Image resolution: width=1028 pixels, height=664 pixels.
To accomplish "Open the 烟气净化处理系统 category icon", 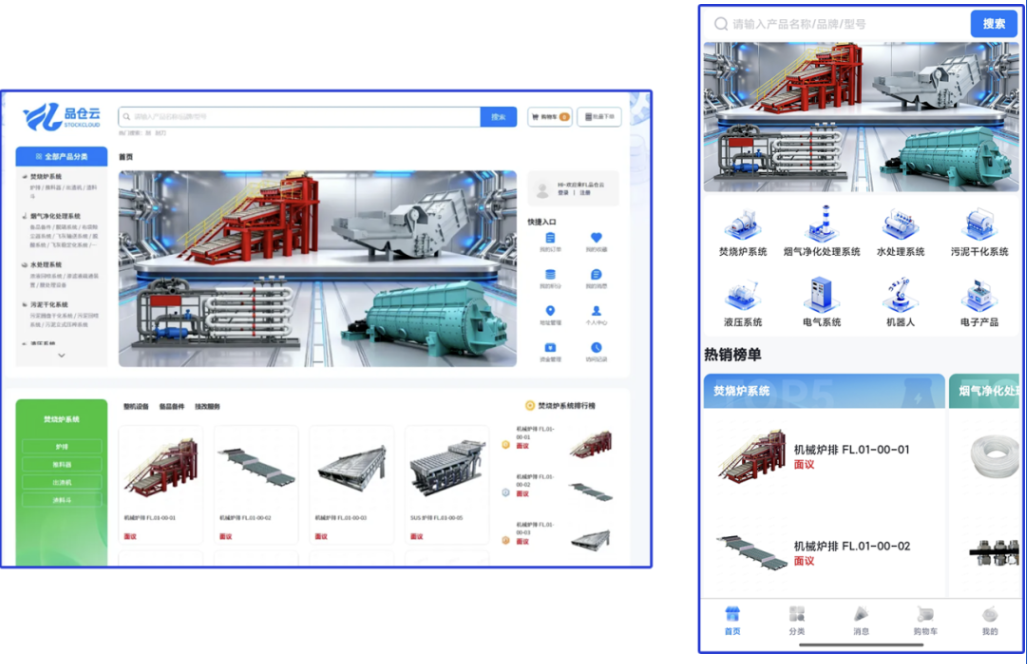I will 821,225.
